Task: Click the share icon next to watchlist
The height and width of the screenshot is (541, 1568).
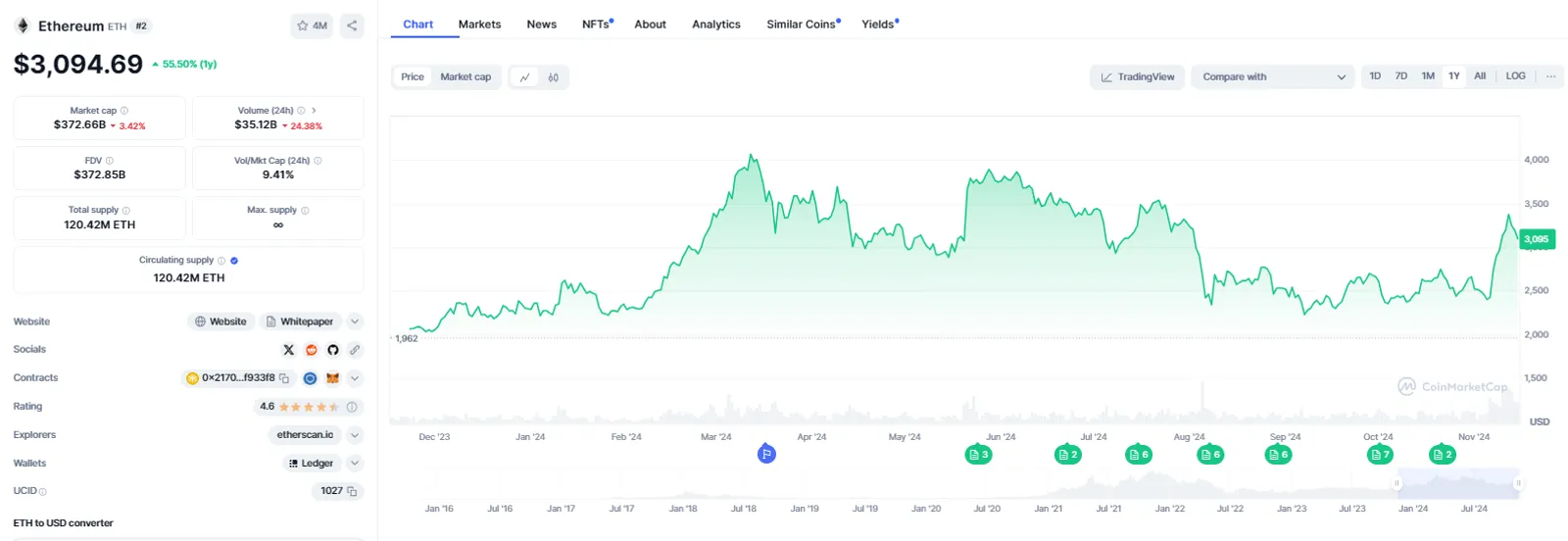Action: pos(352,25)
